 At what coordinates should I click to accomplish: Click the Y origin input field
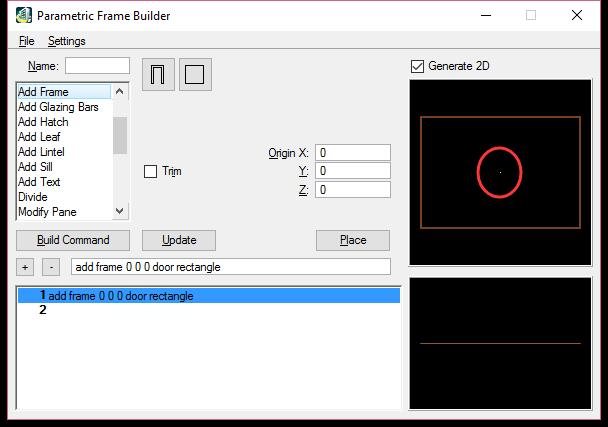[353, 171]
